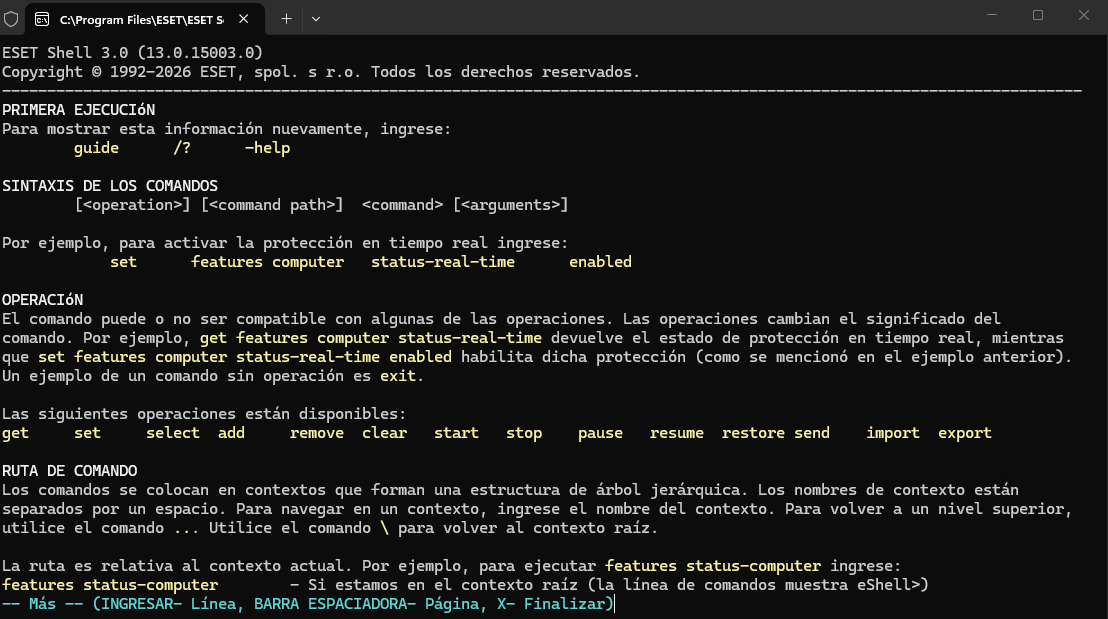Click the copyright 1992-2026 ESET line
The image size is (1108, 619).
[321, 71]
